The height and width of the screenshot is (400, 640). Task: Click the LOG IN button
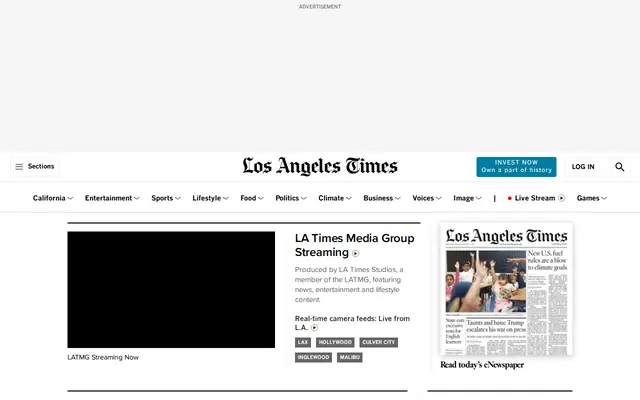[x=583, y=167]
